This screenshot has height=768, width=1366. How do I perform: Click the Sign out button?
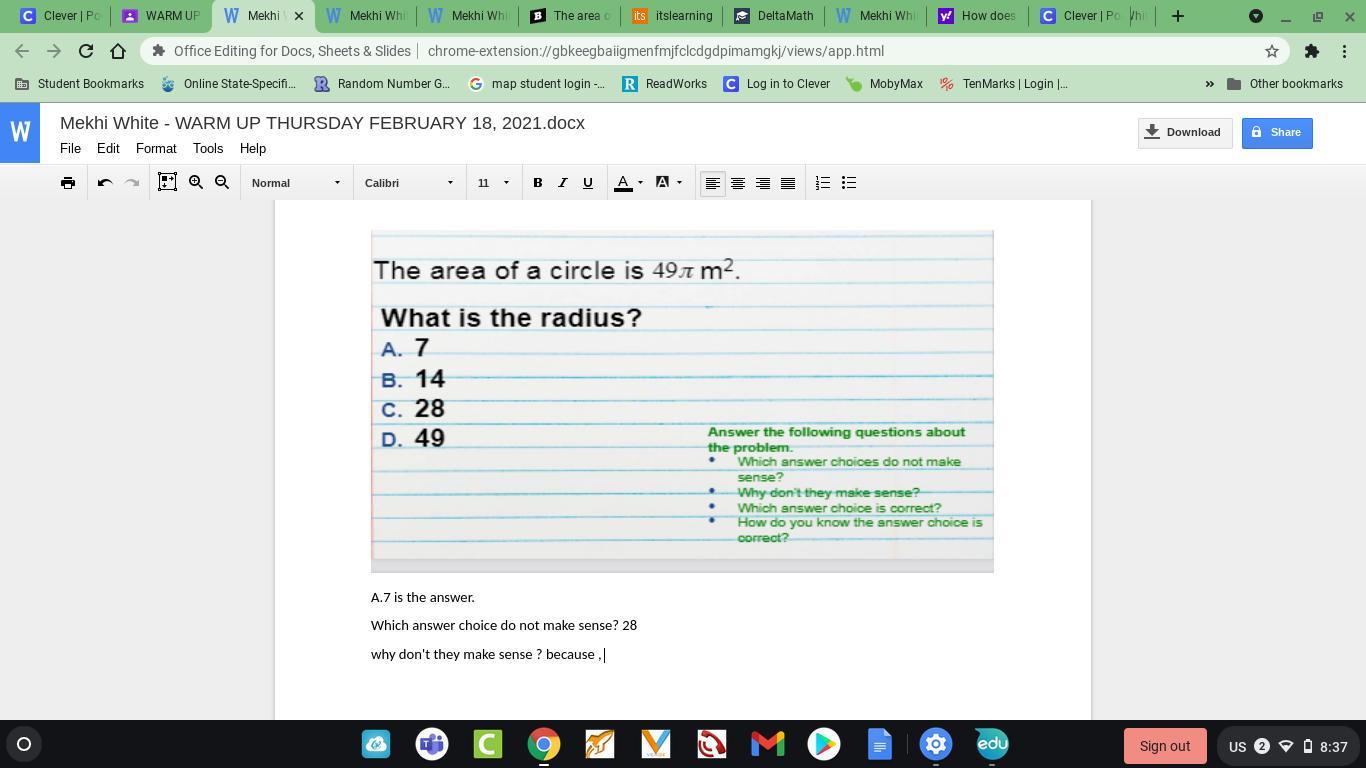click(x=1165, y=746)
